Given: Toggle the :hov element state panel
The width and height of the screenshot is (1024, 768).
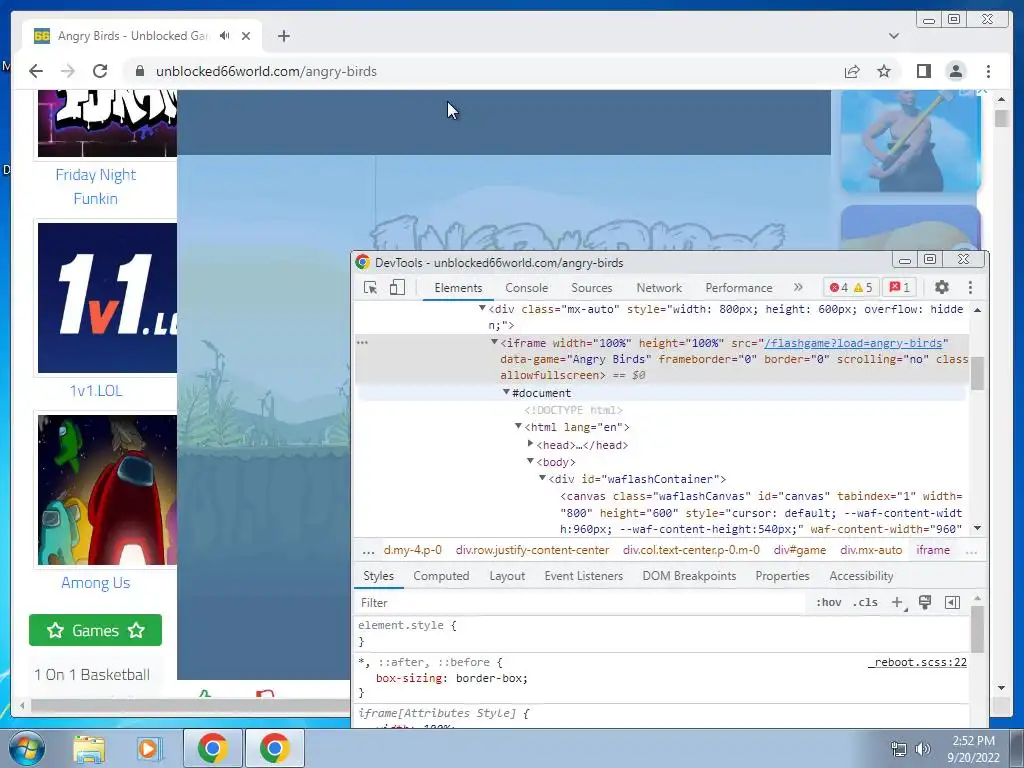Looking at the screenshot, I should pos(828,602).
